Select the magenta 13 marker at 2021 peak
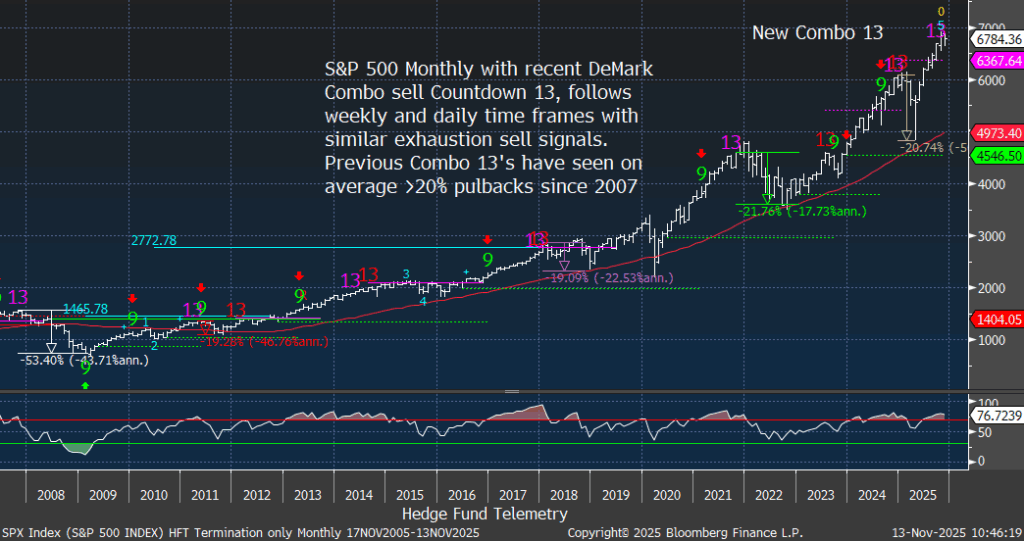The image size is (1024, 541). 731,144
